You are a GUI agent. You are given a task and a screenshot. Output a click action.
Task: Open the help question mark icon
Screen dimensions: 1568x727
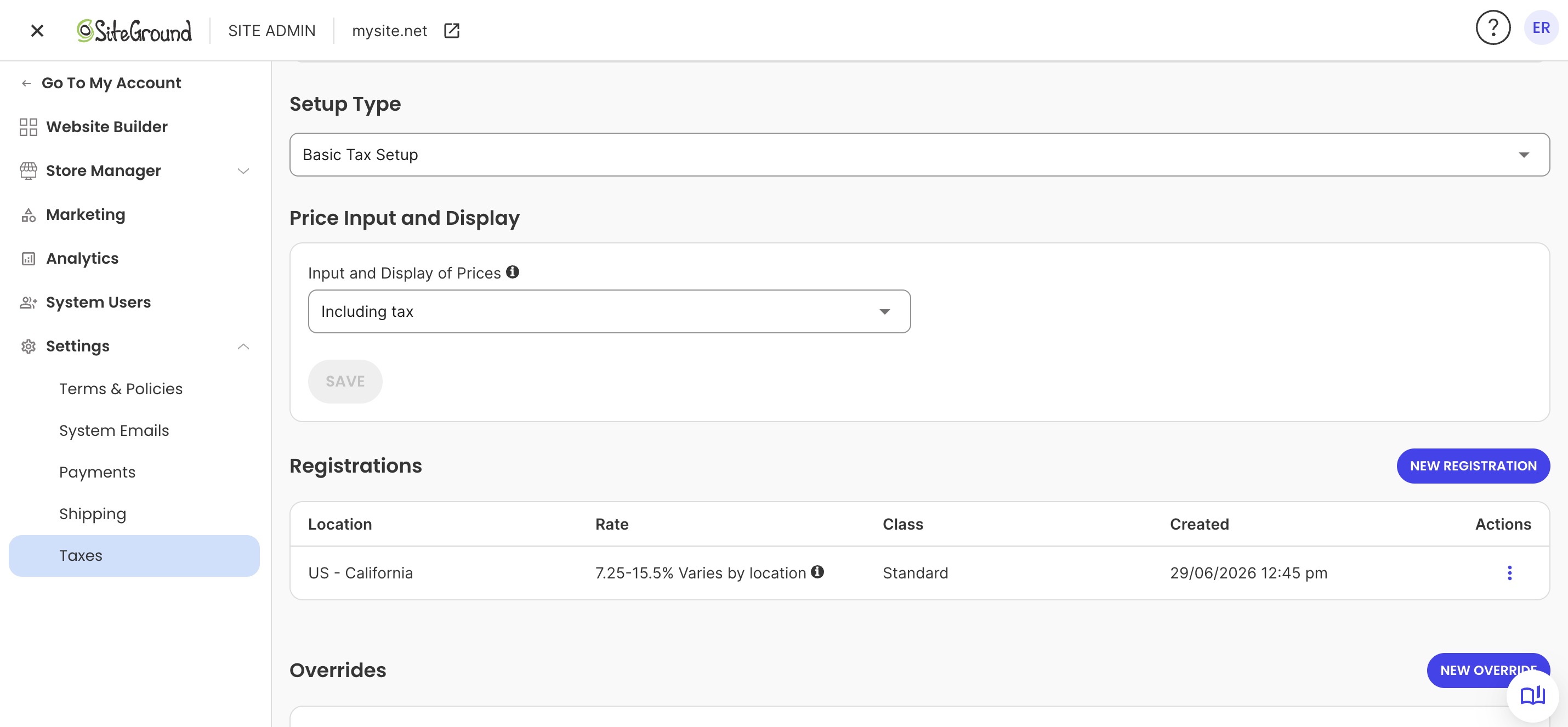pyautogui.click(x=1492, y=27)
